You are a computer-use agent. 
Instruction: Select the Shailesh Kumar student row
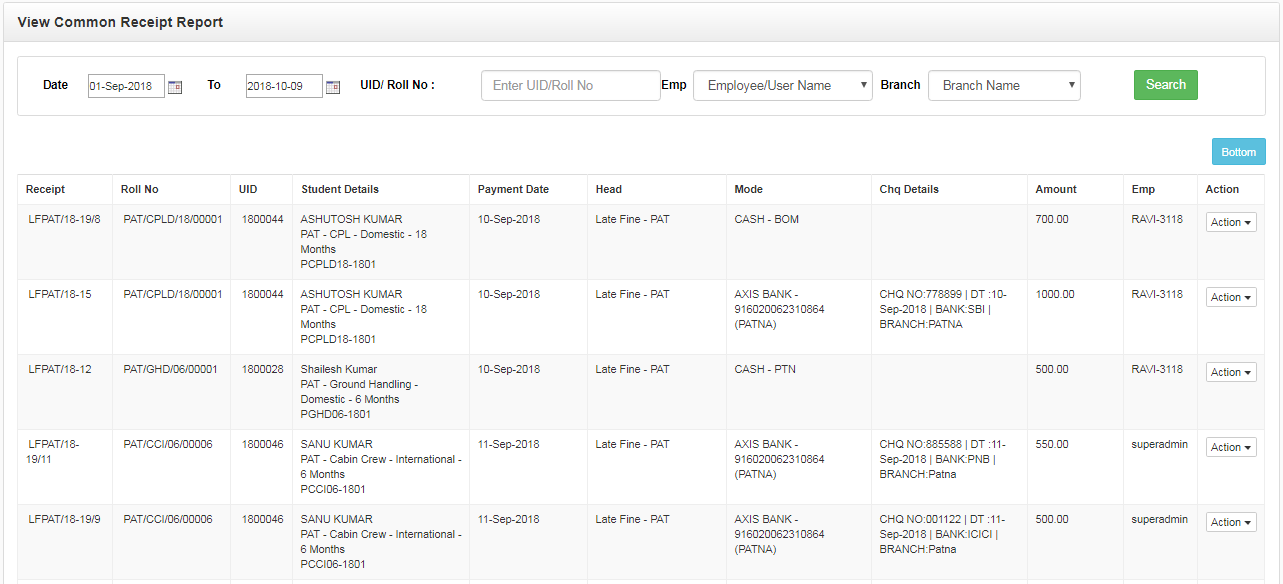(x=641, y=392)
